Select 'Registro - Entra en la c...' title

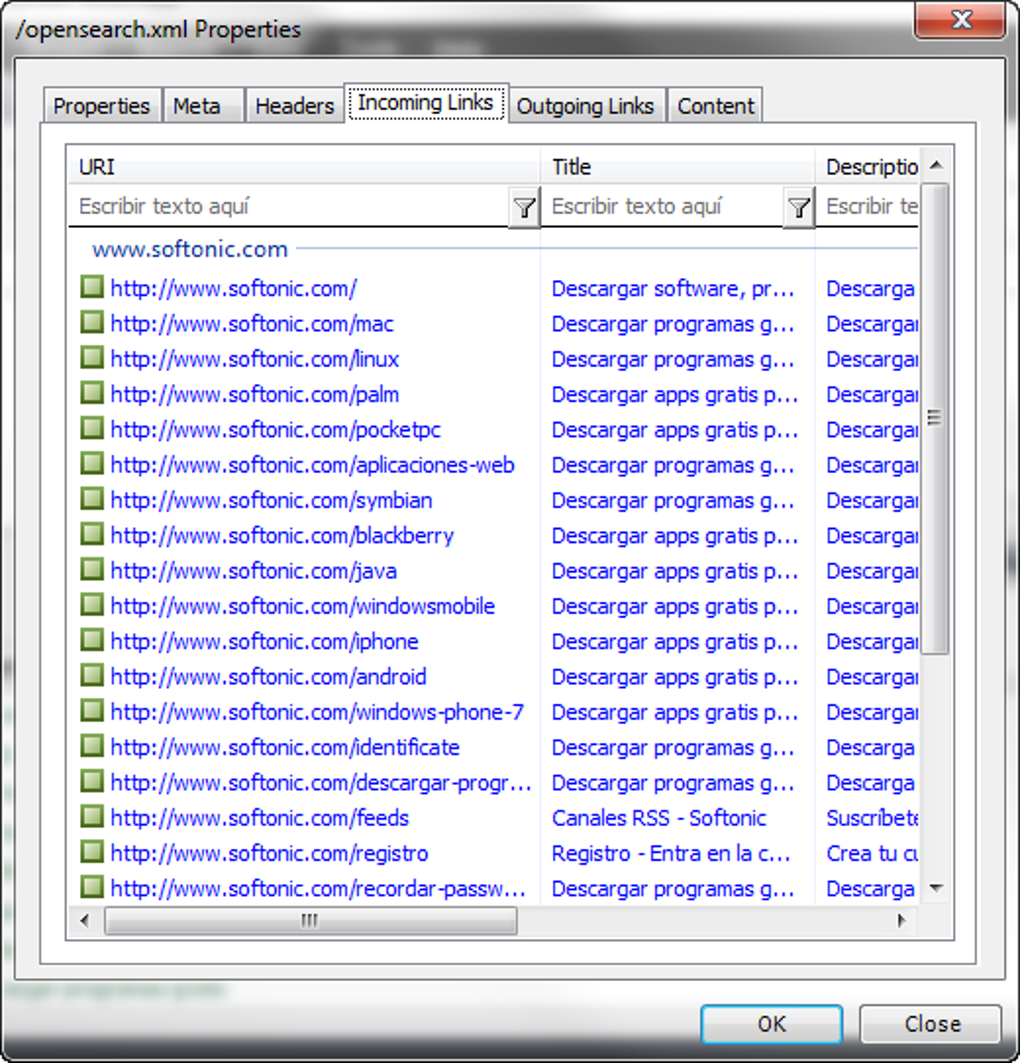coord(671,853)
